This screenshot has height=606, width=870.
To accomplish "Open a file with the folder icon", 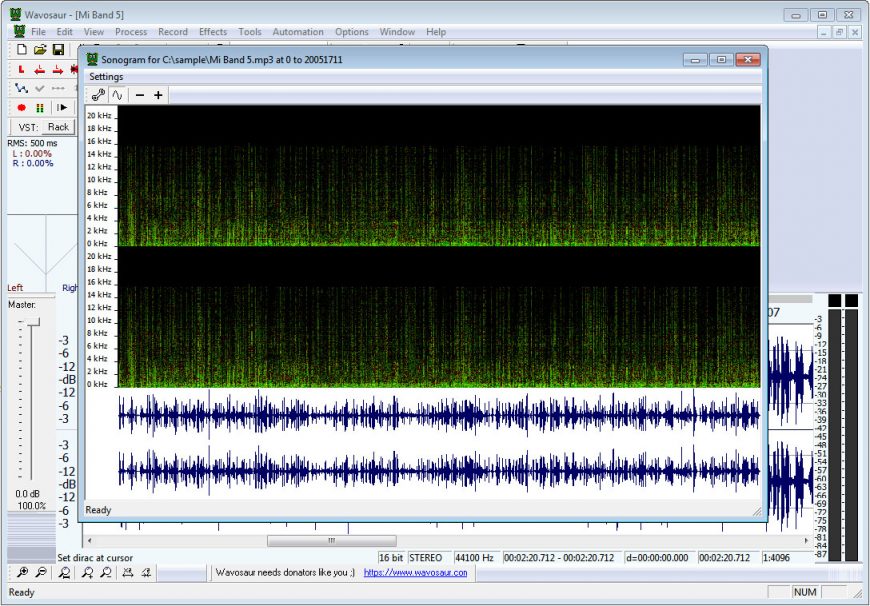I will click(x=40, y=50).
